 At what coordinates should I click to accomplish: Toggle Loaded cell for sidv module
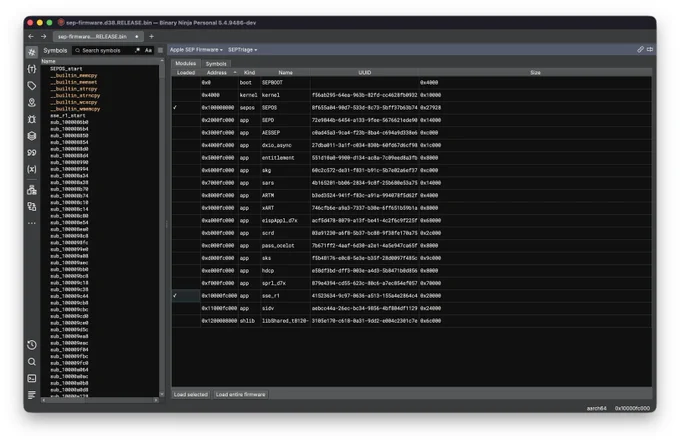tap(186, 308)
